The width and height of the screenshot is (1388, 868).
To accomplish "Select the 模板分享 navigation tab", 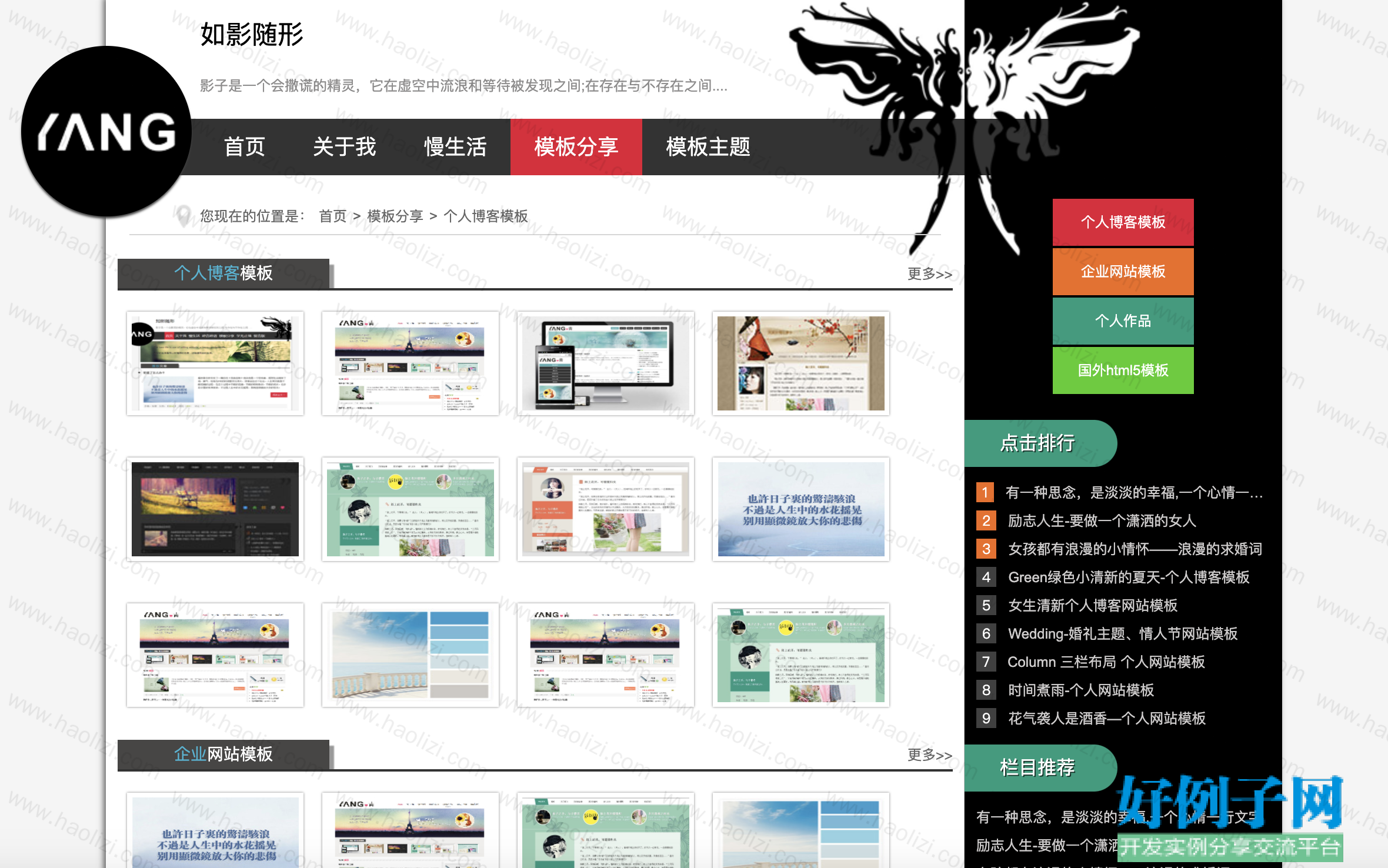I will [x=576, y=147].
